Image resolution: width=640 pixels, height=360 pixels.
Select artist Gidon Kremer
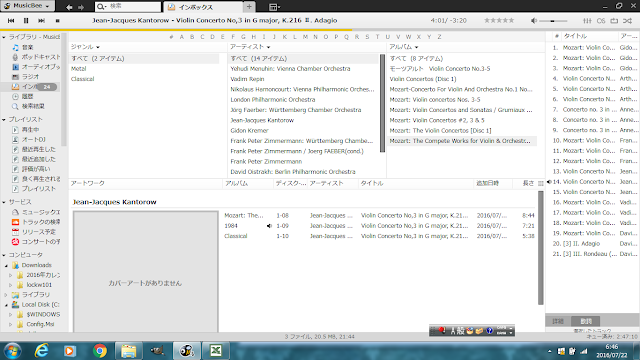point(249,131)
